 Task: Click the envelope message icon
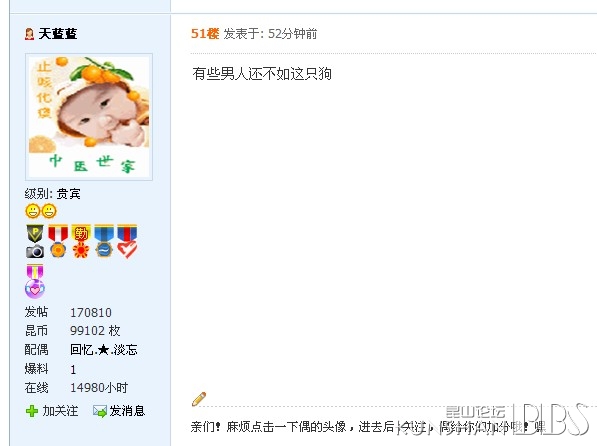tap(100, 411)
